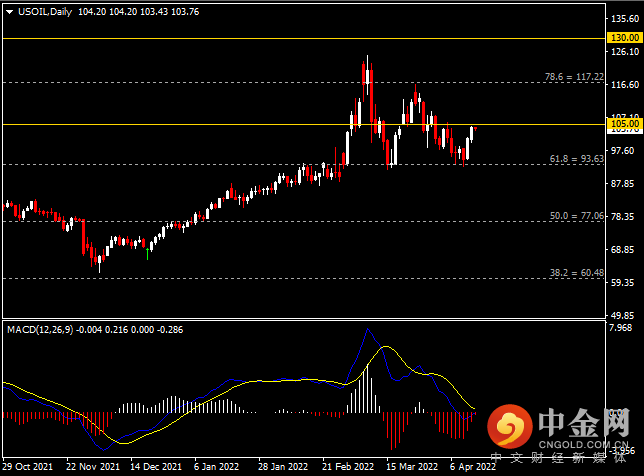Select the upper yellow horizontal line at 130.00
Viewport: 644px width, 476px height.
(x=304, y=39)
